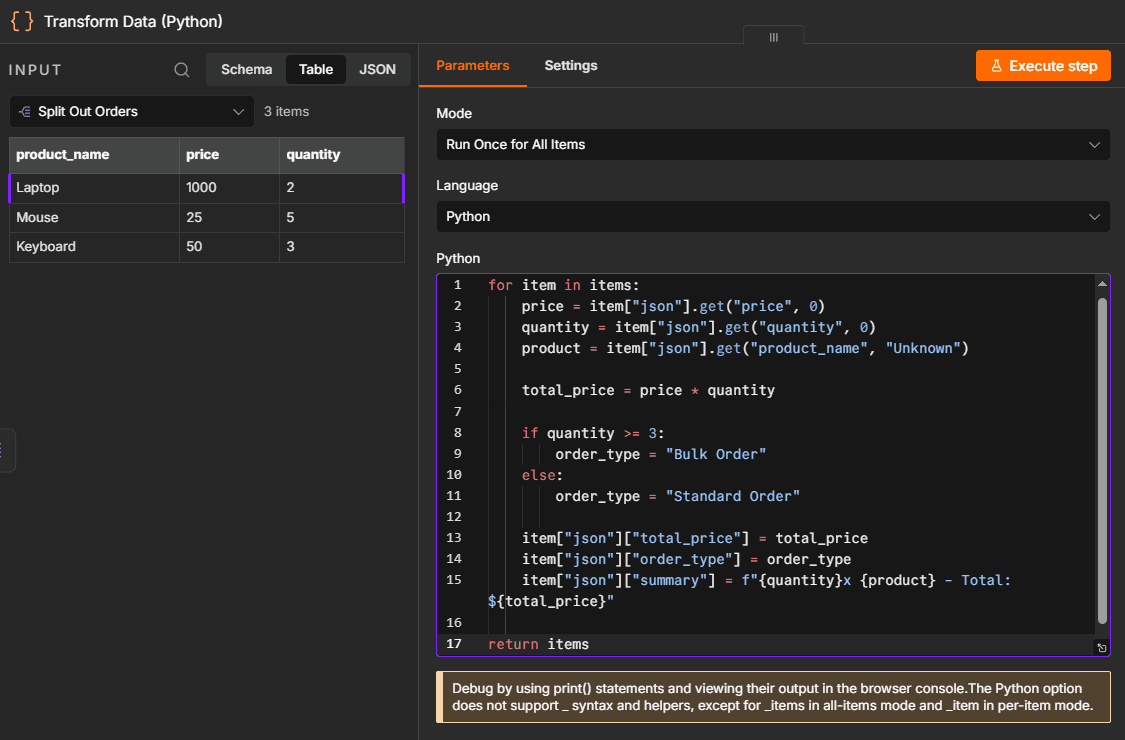Click the quantity cell 5 for Mouse
Image resolution: width=1125 pixels, height=740 pixels.
point(342,217)
